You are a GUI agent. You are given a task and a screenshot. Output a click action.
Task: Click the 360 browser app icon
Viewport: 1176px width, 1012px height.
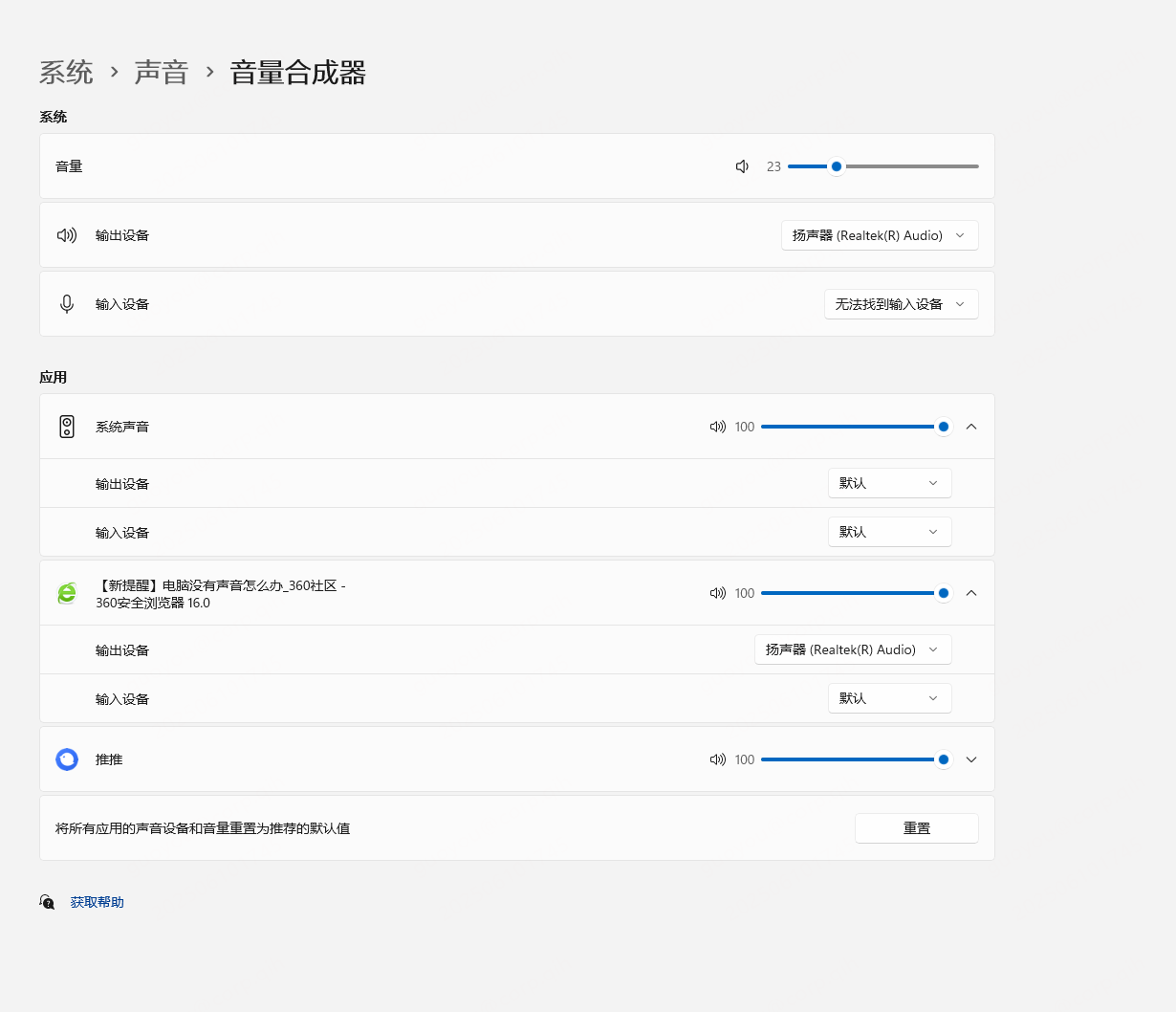[67, 593]
